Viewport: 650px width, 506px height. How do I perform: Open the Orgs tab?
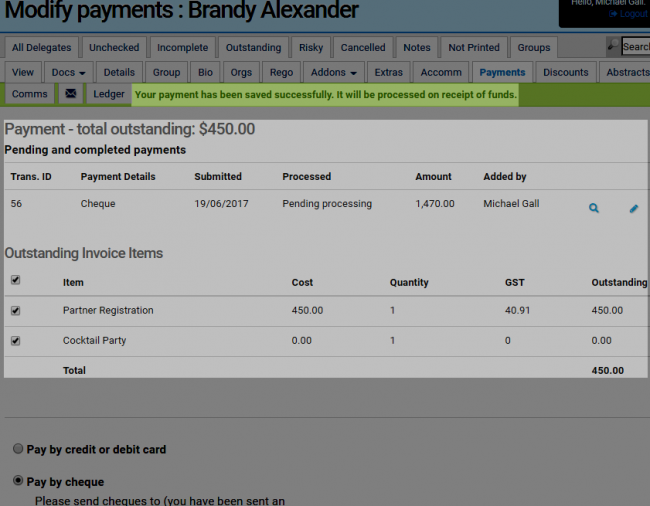point(241,73)
